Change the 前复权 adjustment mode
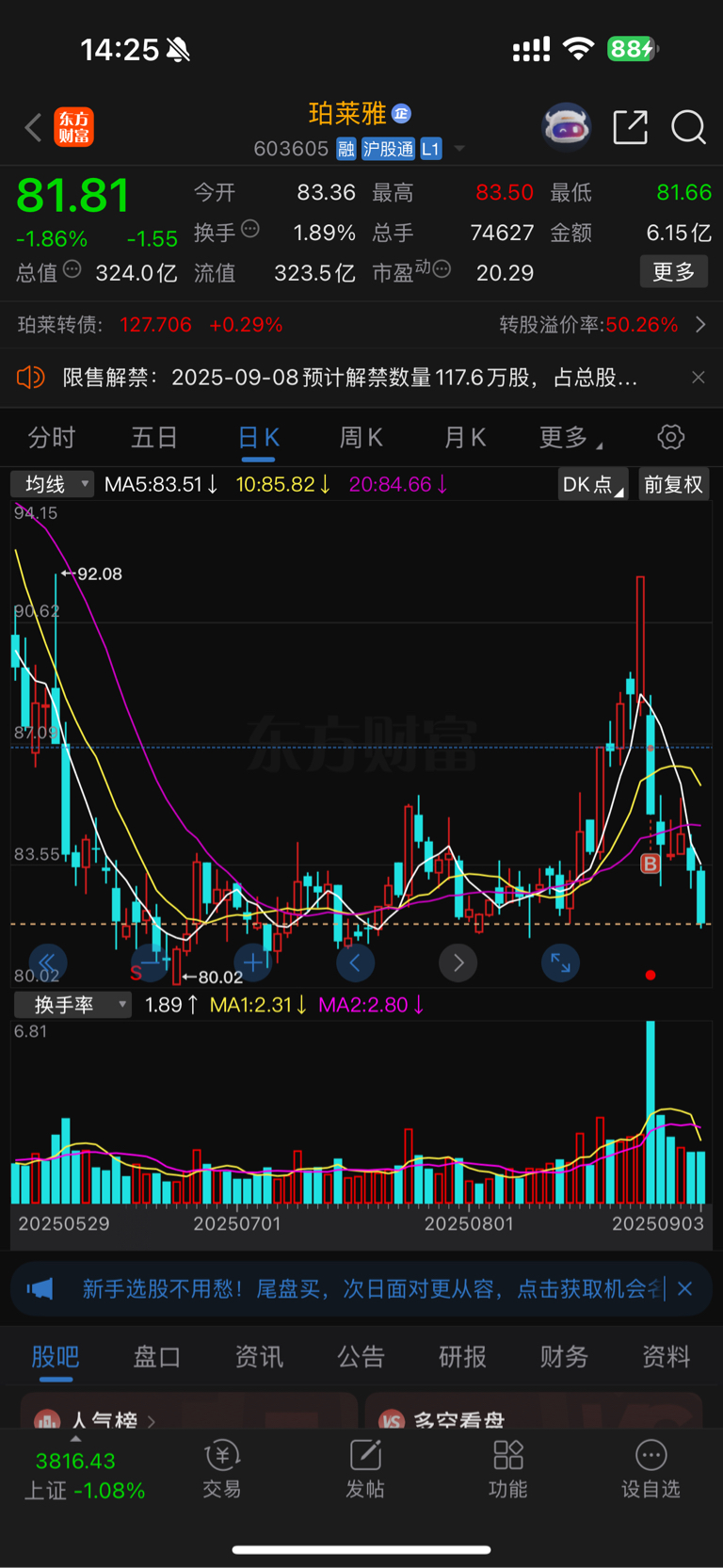 click(x=673, y=484)
